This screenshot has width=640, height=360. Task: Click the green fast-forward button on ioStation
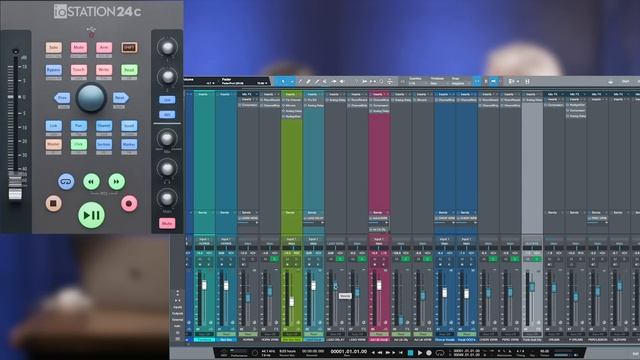point(116,181)
